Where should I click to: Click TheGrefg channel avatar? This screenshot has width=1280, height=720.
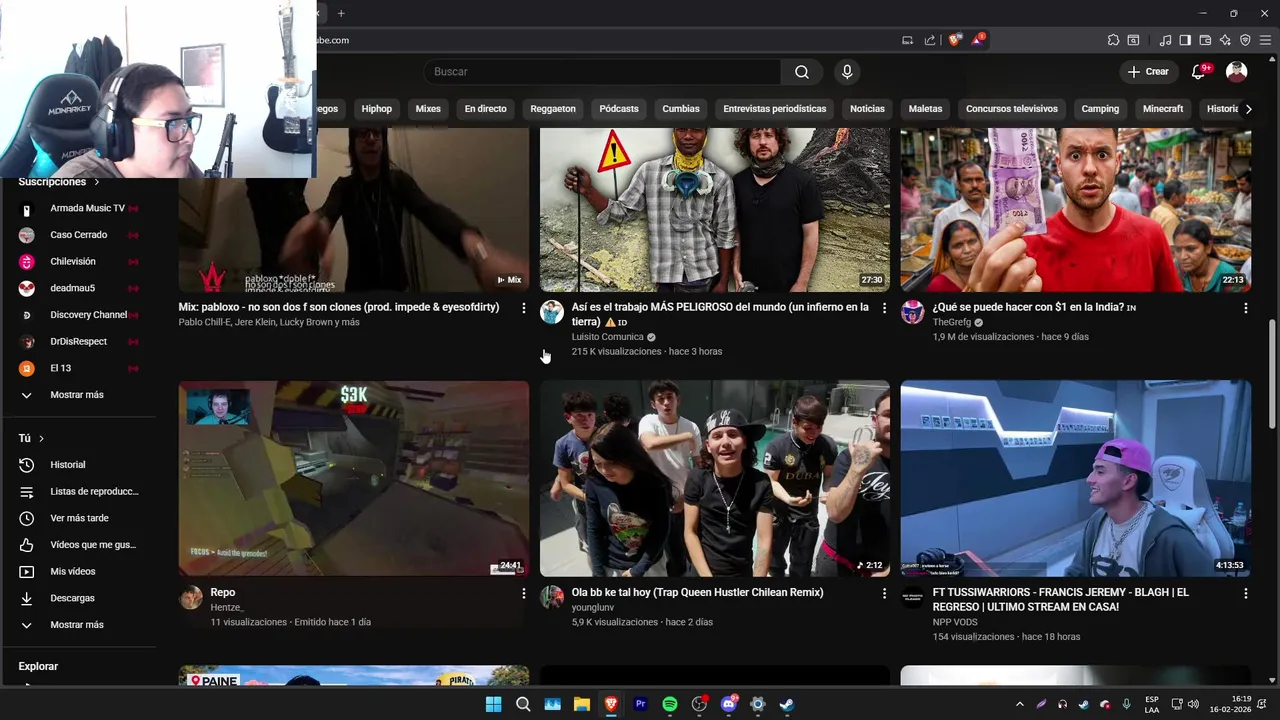click(x=912, y=312)
